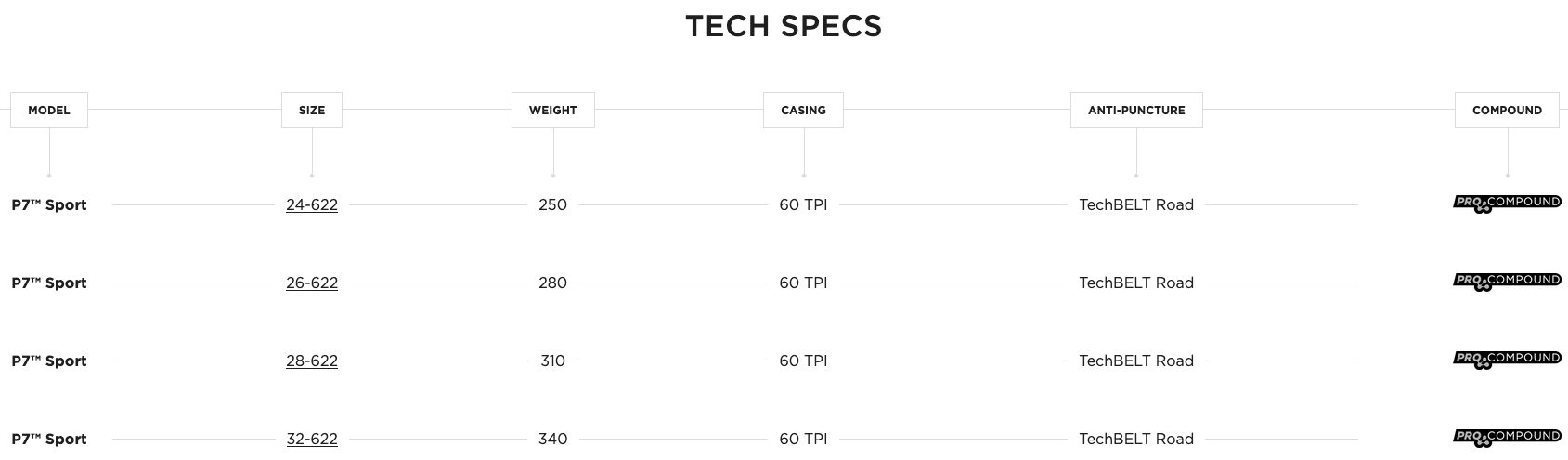Open the 28-622 size link

312,361
